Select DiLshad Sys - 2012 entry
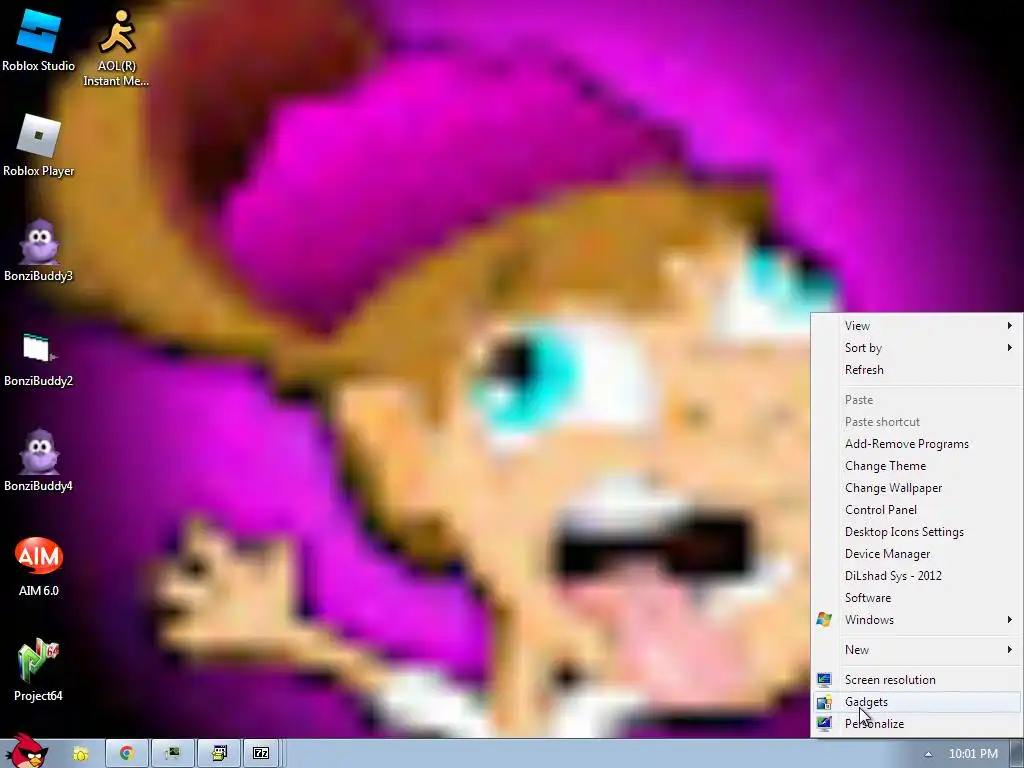The image size is (1024, 768). [916, 576]
